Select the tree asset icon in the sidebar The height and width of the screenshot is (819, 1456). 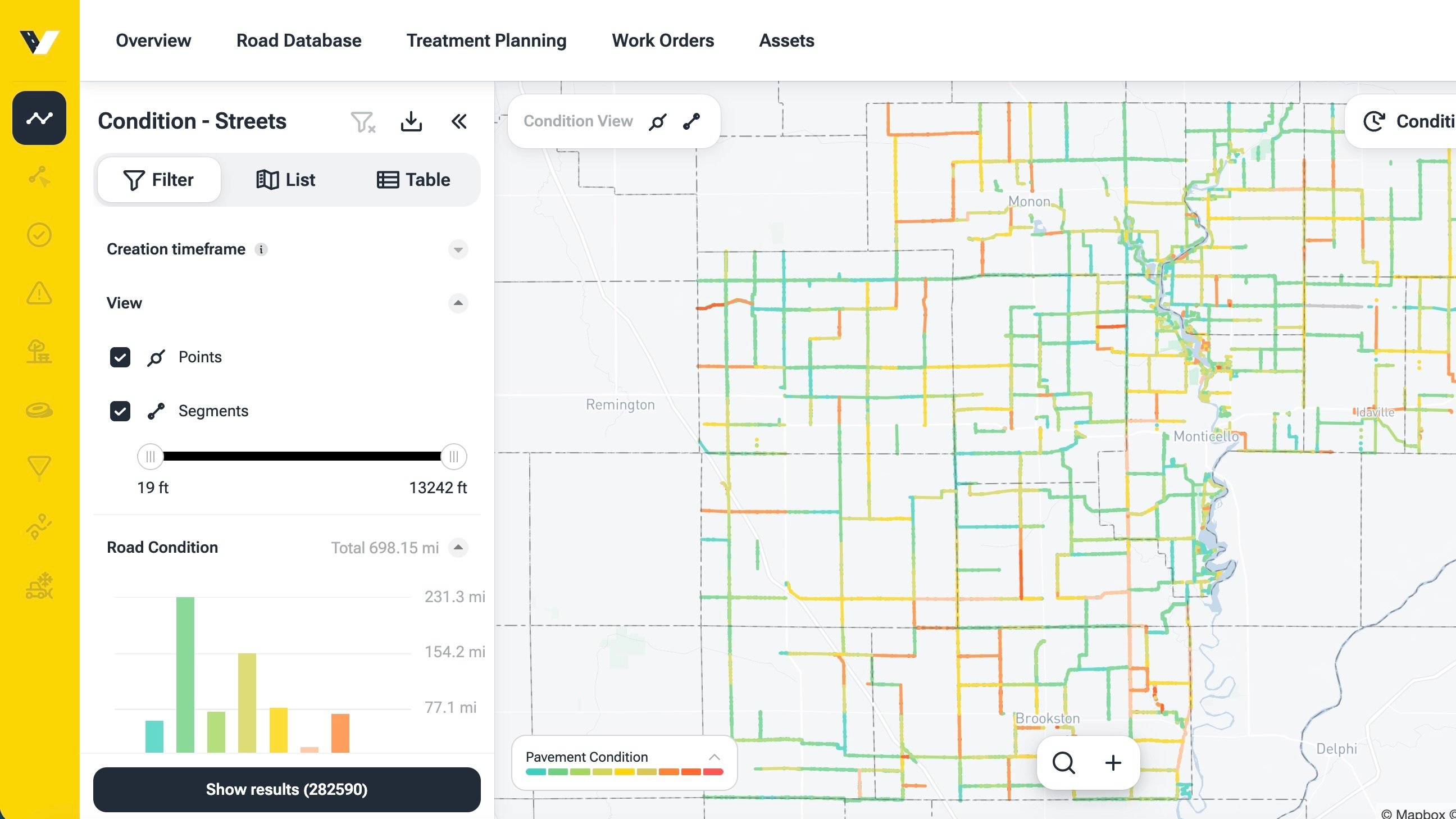click(38, 352)
